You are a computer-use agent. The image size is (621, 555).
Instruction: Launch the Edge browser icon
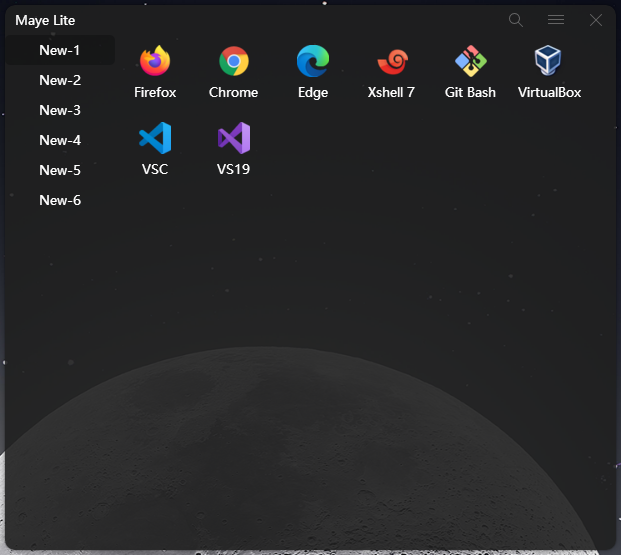(x=313, y=61)
